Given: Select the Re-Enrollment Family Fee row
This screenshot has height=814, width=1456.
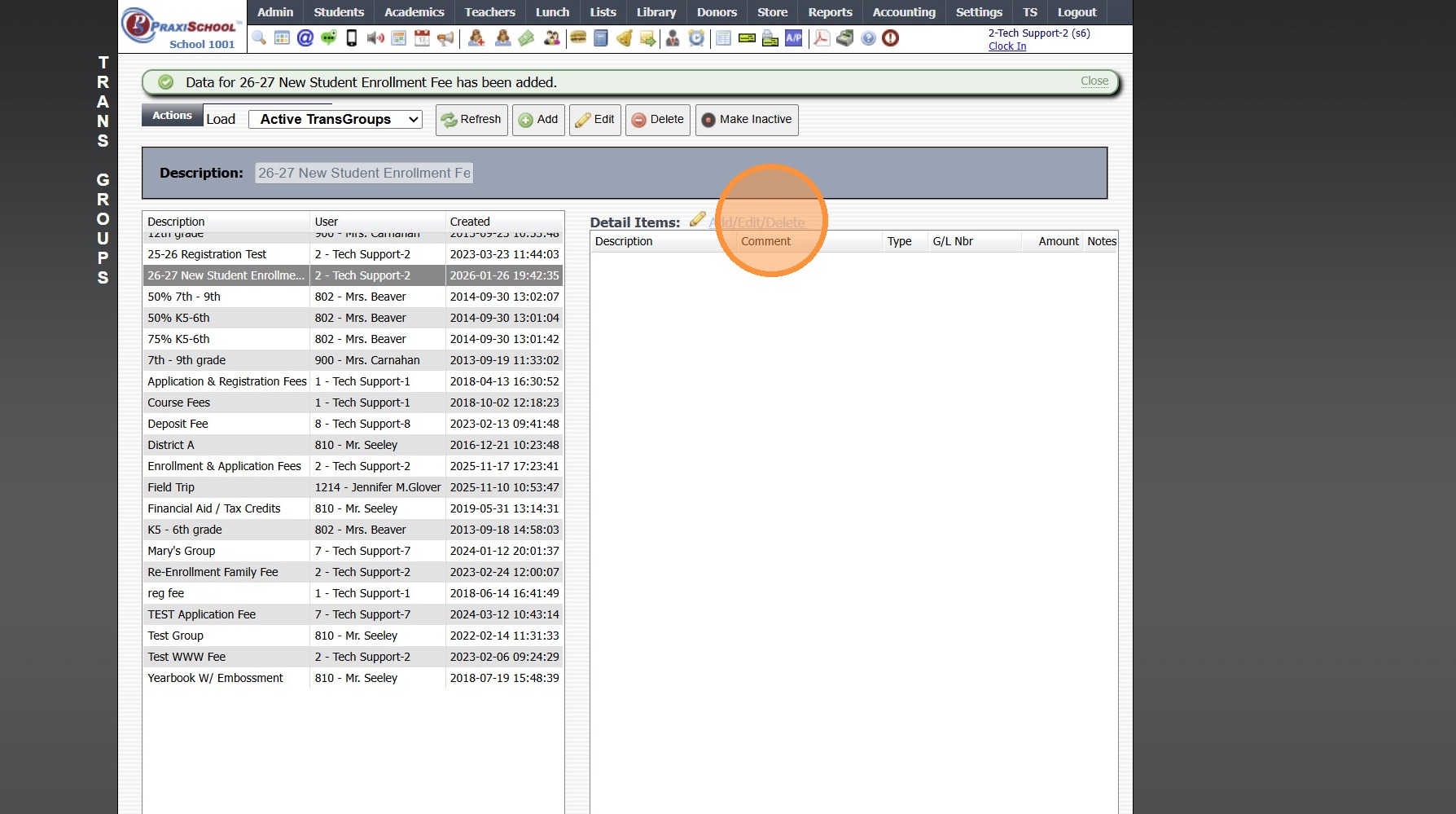Looking at the screenshot, I should [x=353, y=572].
